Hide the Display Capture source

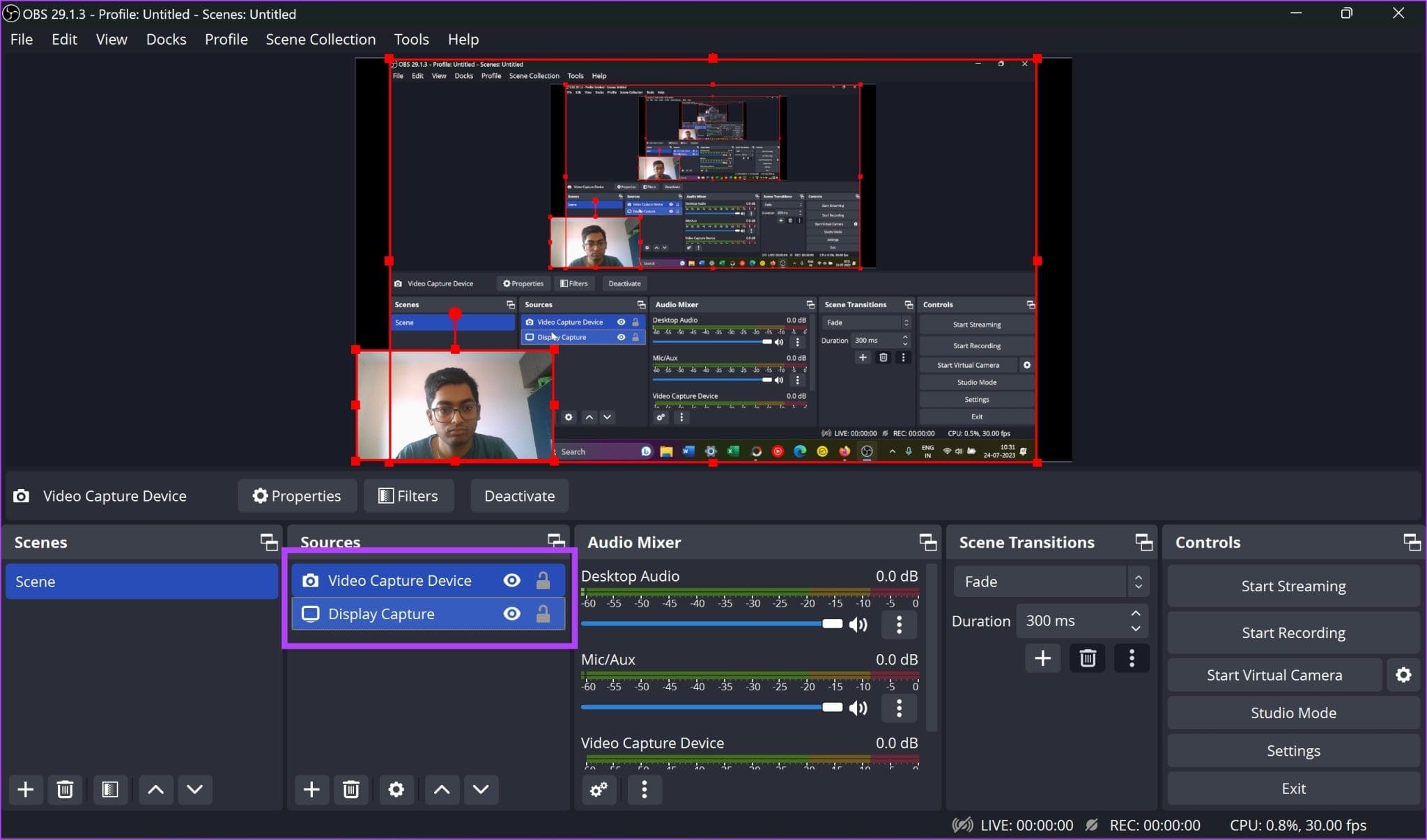click(511, 614)
